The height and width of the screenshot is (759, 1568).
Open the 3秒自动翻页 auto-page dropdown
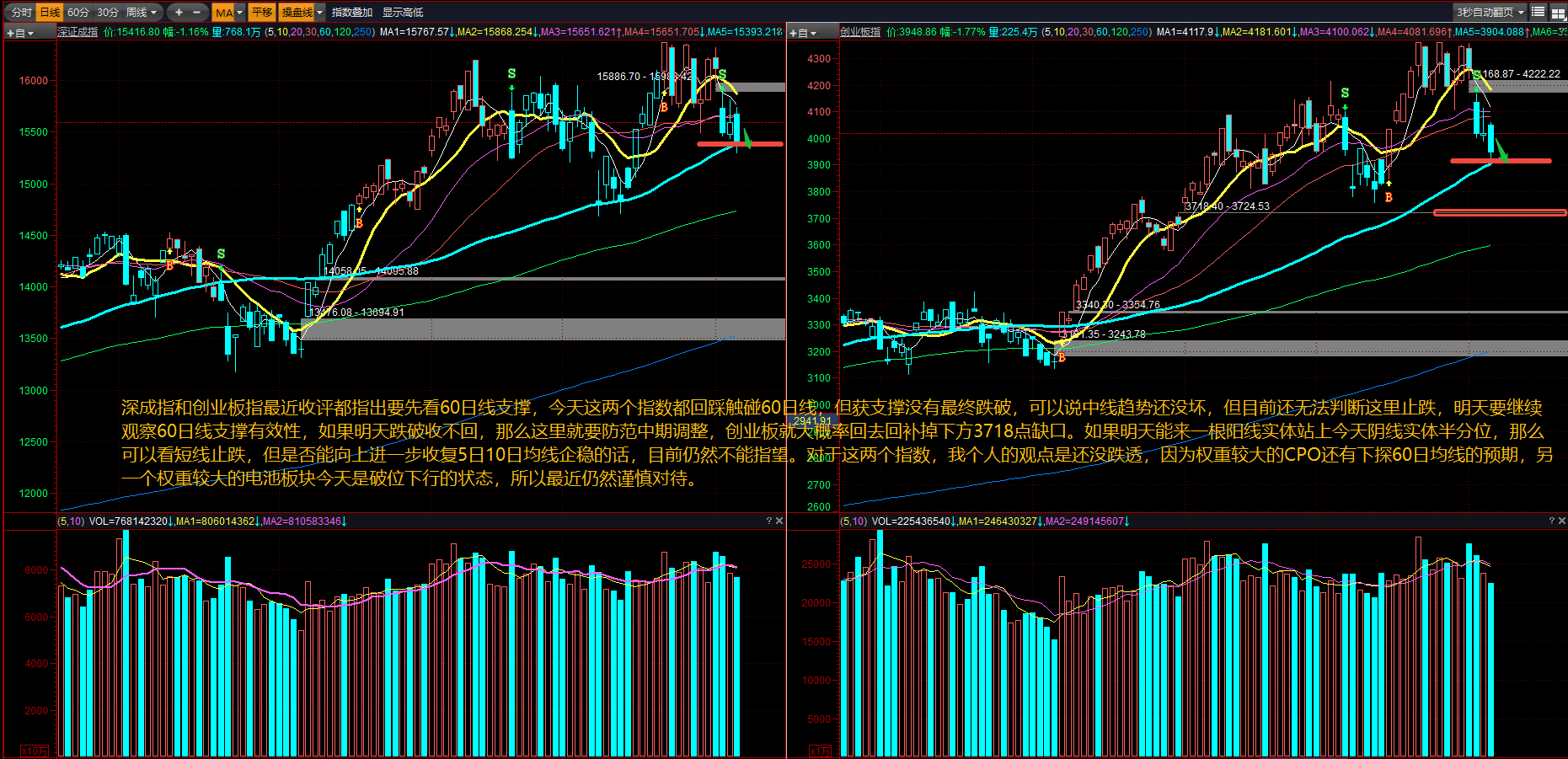[x=1490, y=12]
